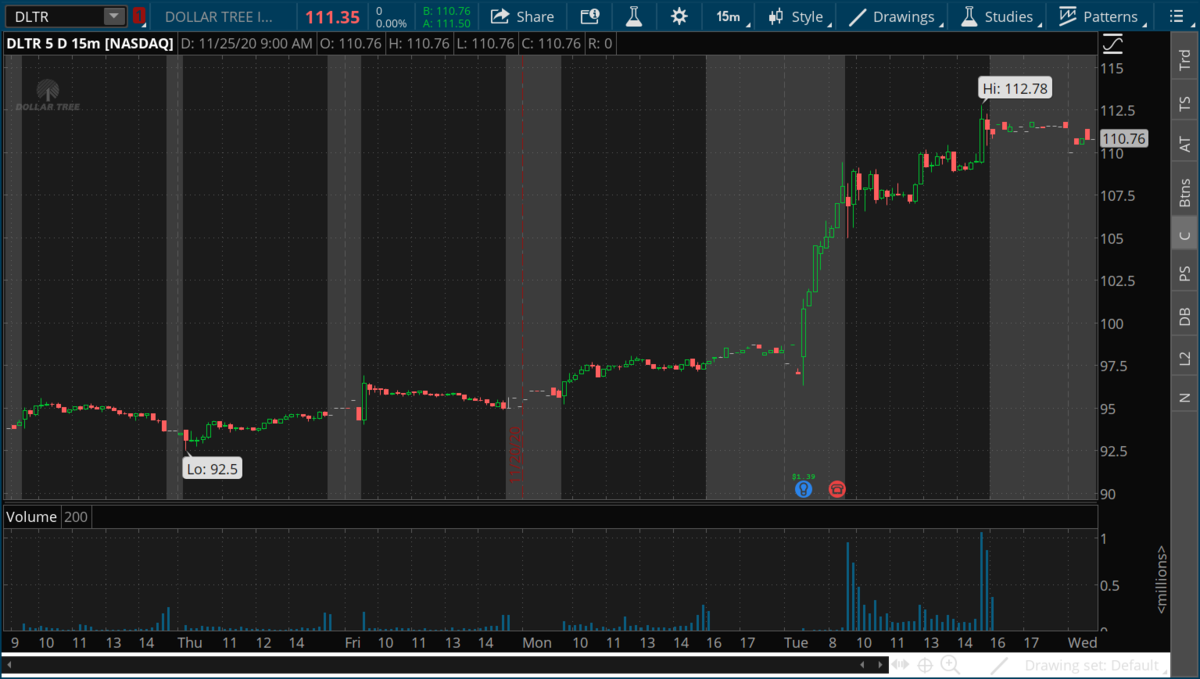Image resolution: width=1200 pixels, height=679 pixels.
Task: Click the Tue date label on the time axis
Action: [x=796, y=642]
